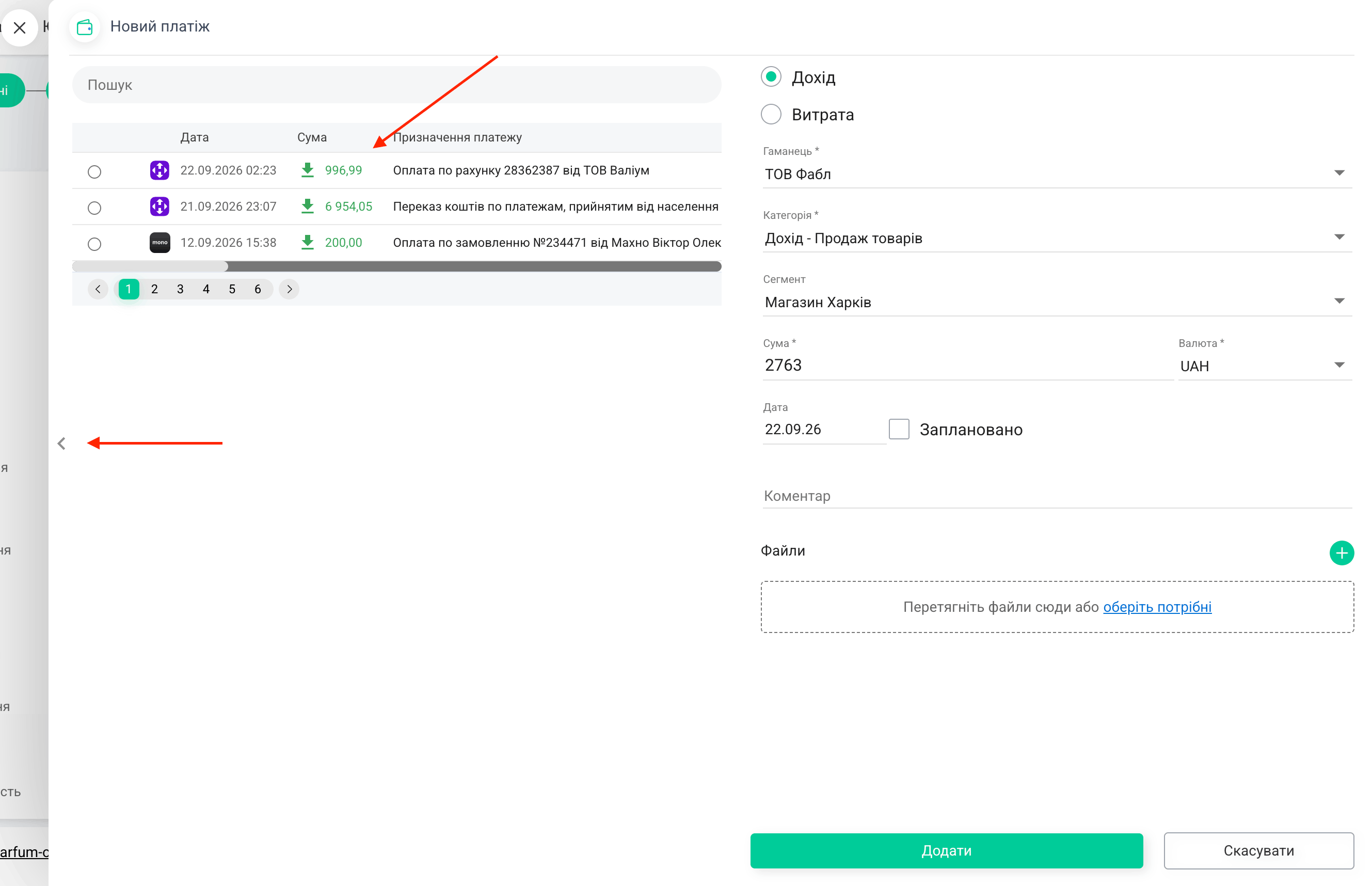Select page 5 in the pagination

pos(232,289)
